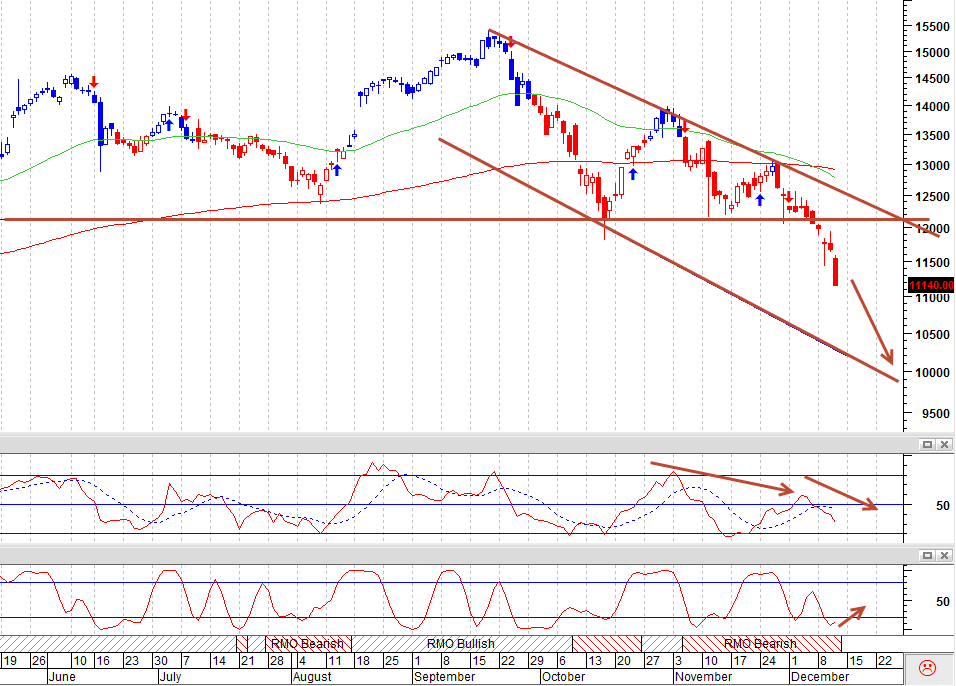Select the August RMO Bearish ribbon segment
The image size is (956, 686).
(x=308, y=643)
